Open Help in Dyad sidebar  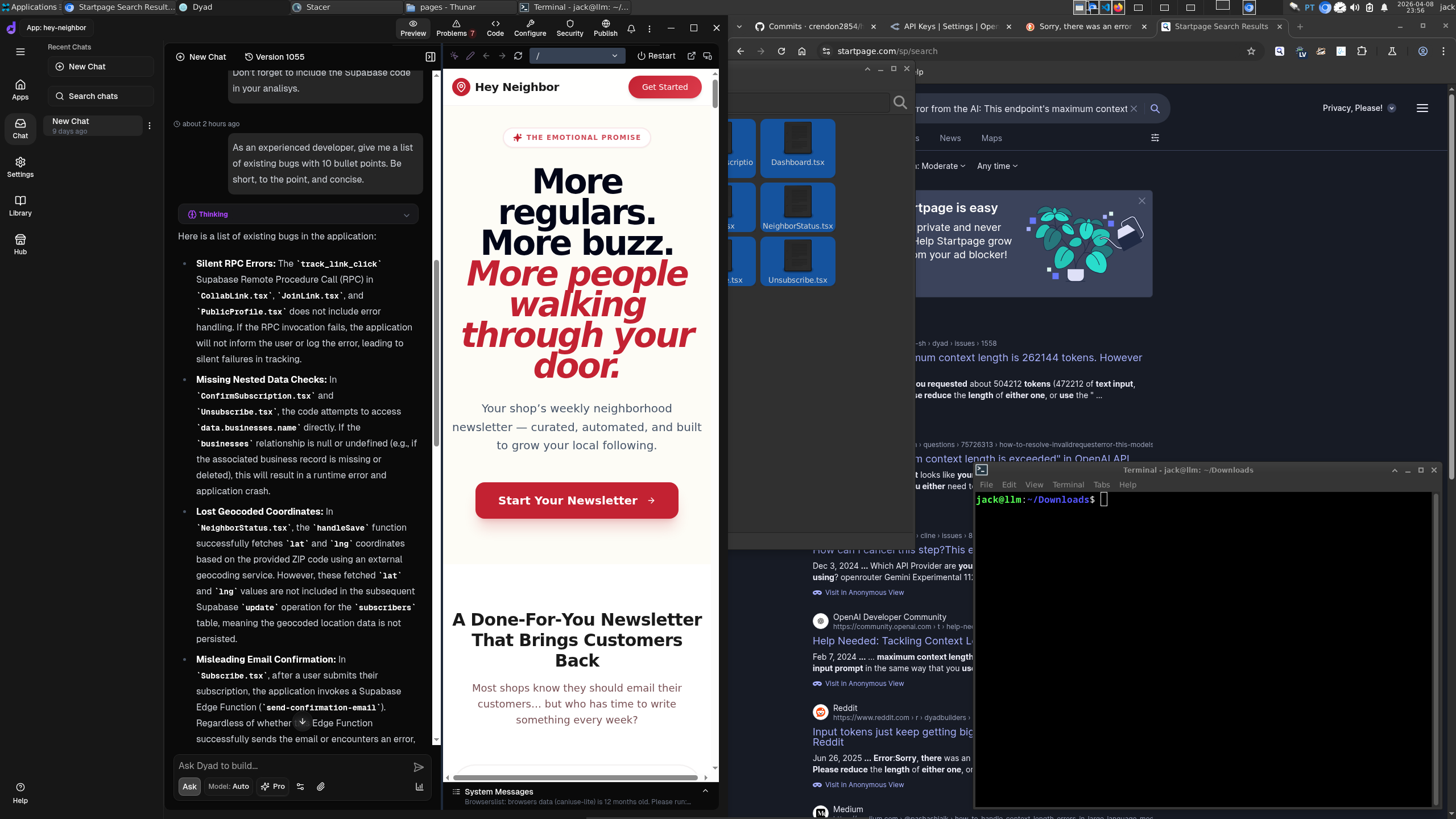pyautogui.click(x=20, y=793)
